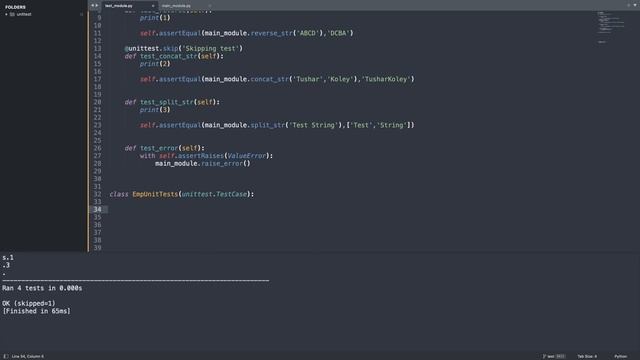Screen dimensions: 640x360
Task: Click 'Ran 4 tests in 0.000s' output
Action: click(42, 288)
